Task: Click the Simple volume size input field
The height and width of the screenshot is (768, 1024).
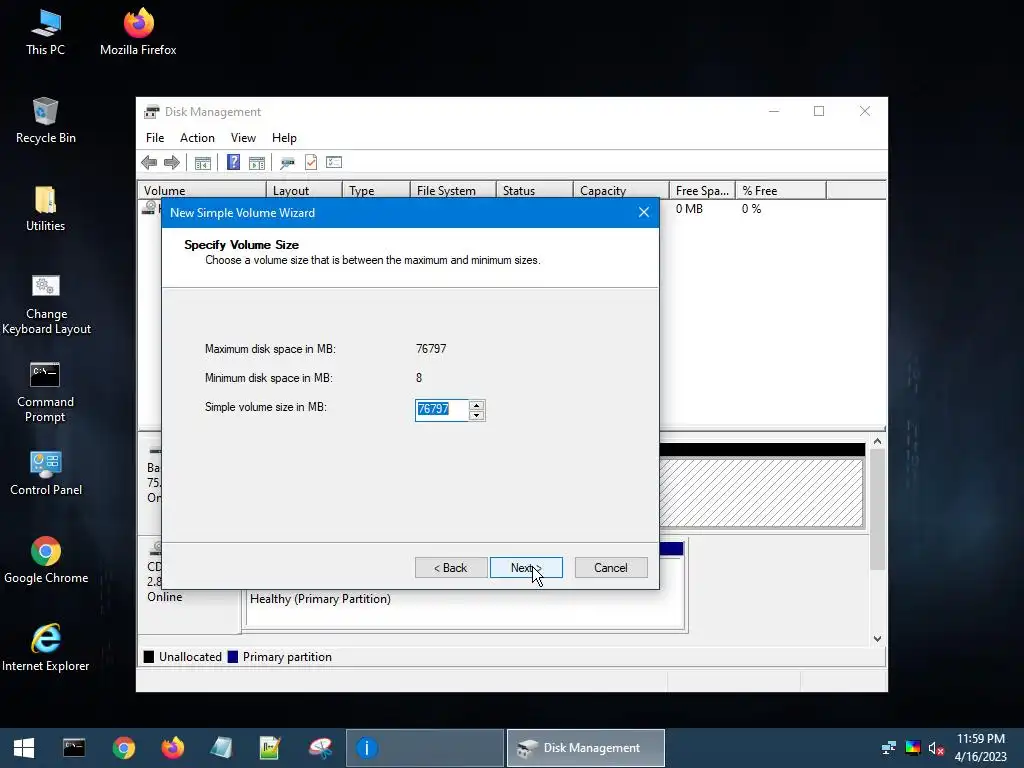Action: coord(441,409)
